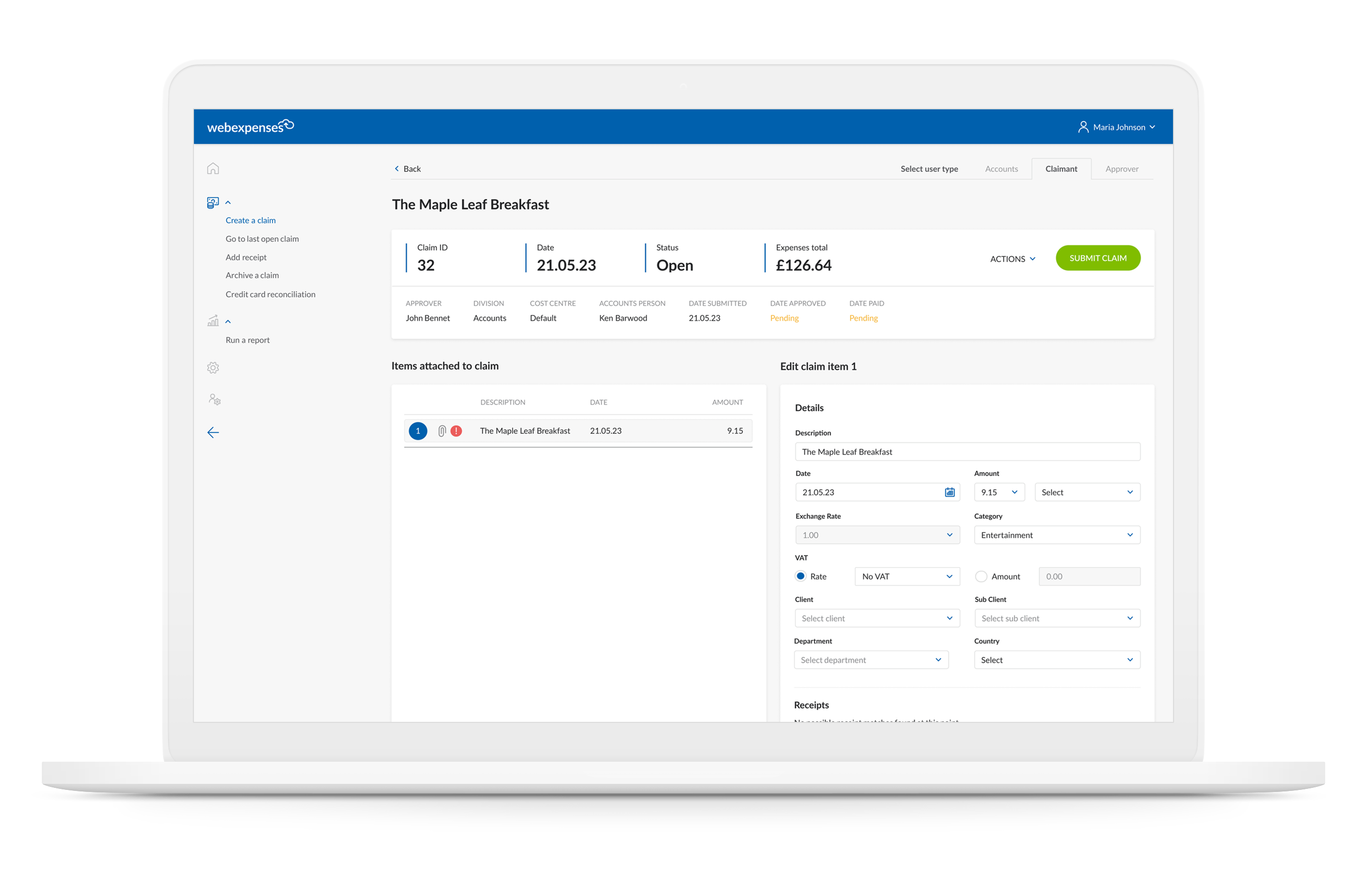
Task: Open the settings gear icon
Action: (212, 368)
